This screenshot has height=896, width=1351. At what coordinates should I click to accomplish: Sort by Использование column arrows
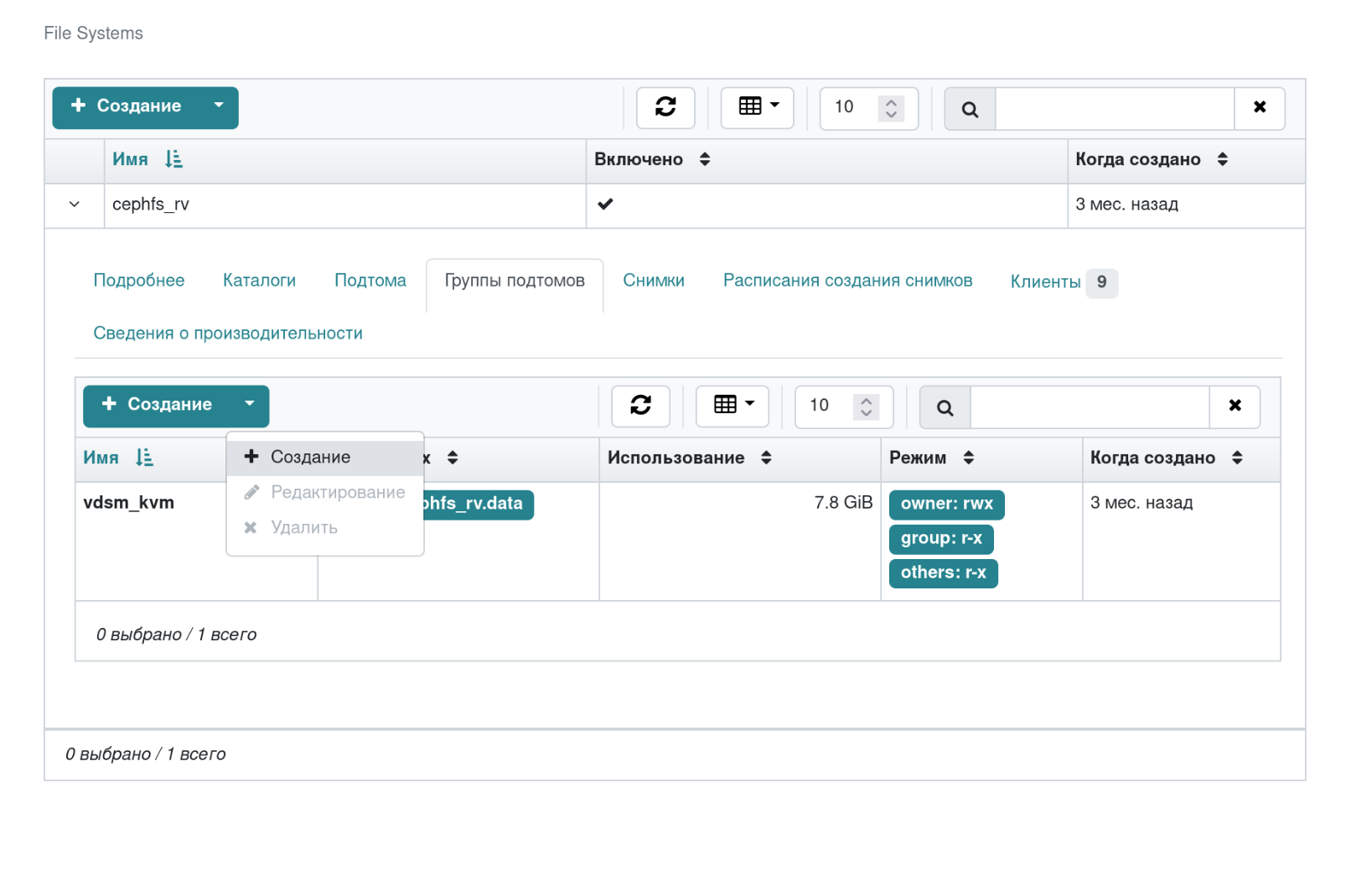click(x=766, y=458)
